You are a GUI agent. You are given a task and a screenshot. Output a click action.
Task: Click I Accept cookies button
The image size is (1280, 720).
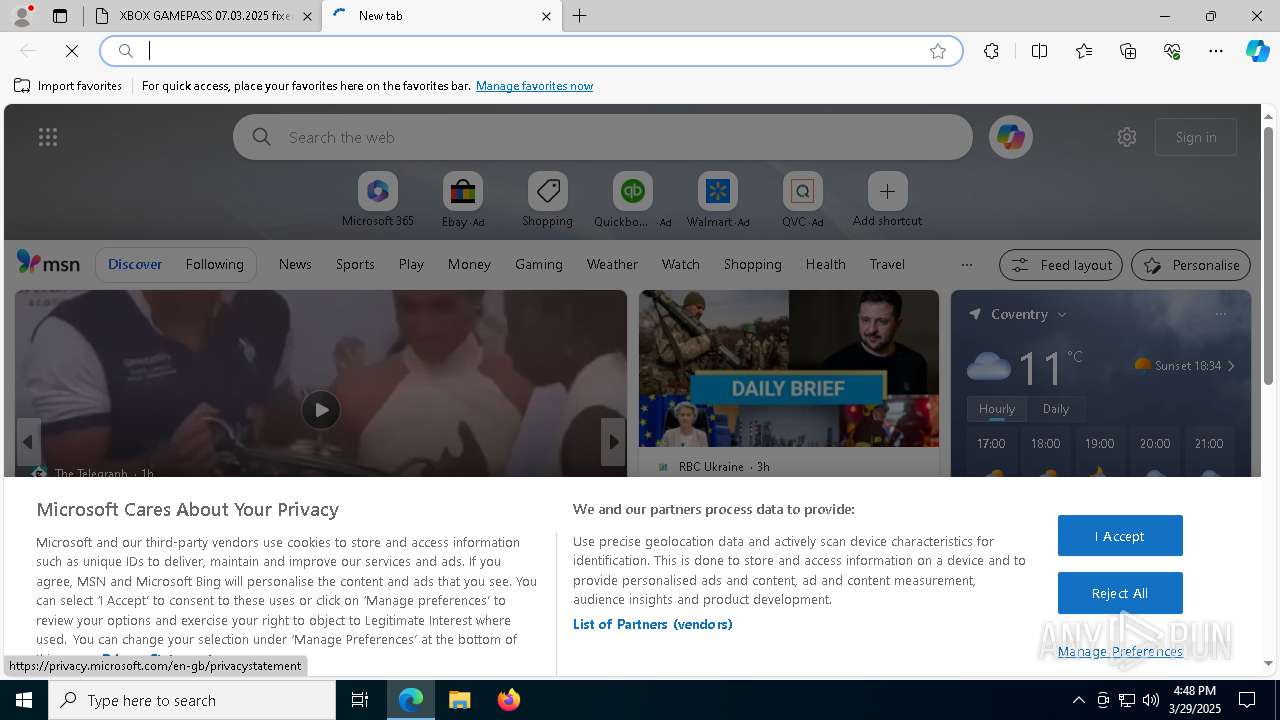pos(1120,536)
